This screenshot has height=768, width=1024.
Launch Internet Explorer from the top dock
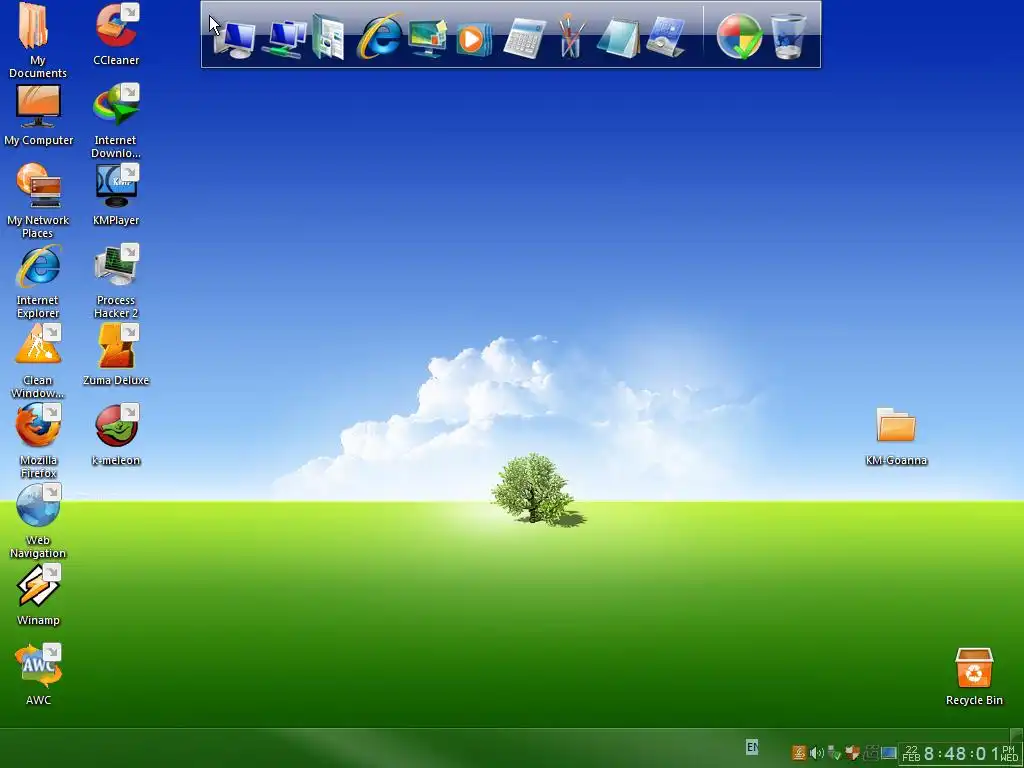coord(379,37)
